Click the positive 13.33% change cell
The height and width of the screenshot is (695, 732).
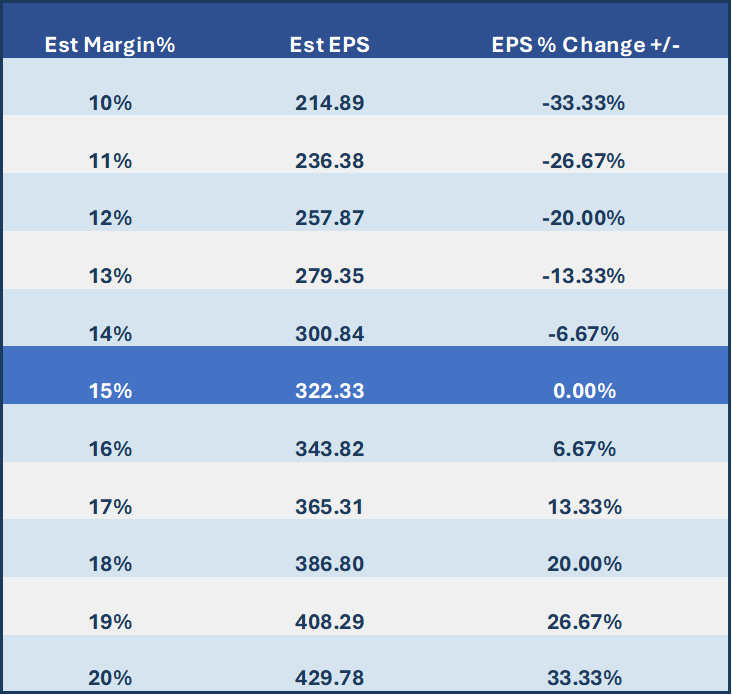click(x=586, y=507)
